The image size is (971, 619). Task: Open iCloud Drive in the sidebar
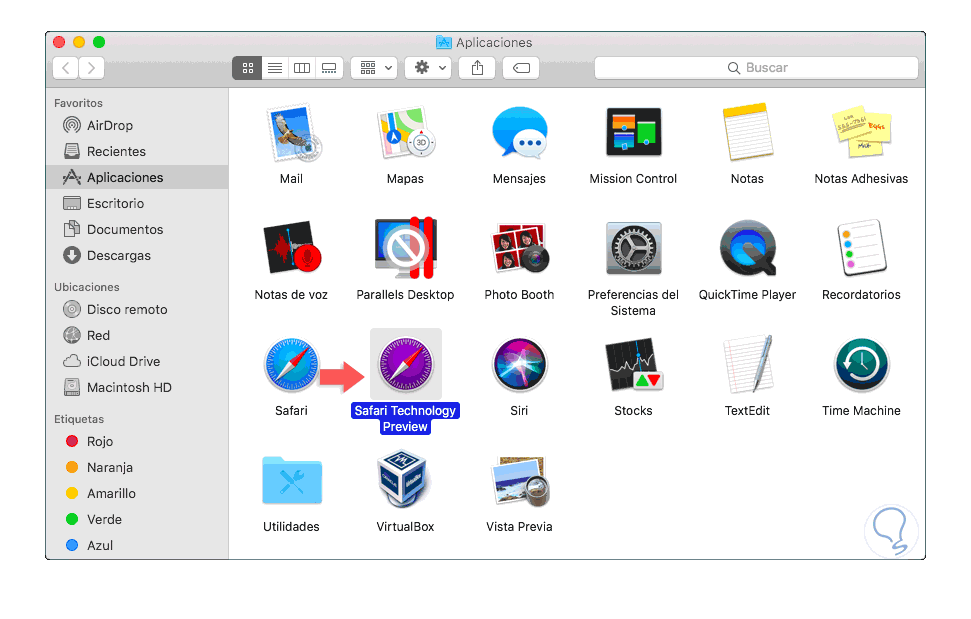tap(137, 361)
